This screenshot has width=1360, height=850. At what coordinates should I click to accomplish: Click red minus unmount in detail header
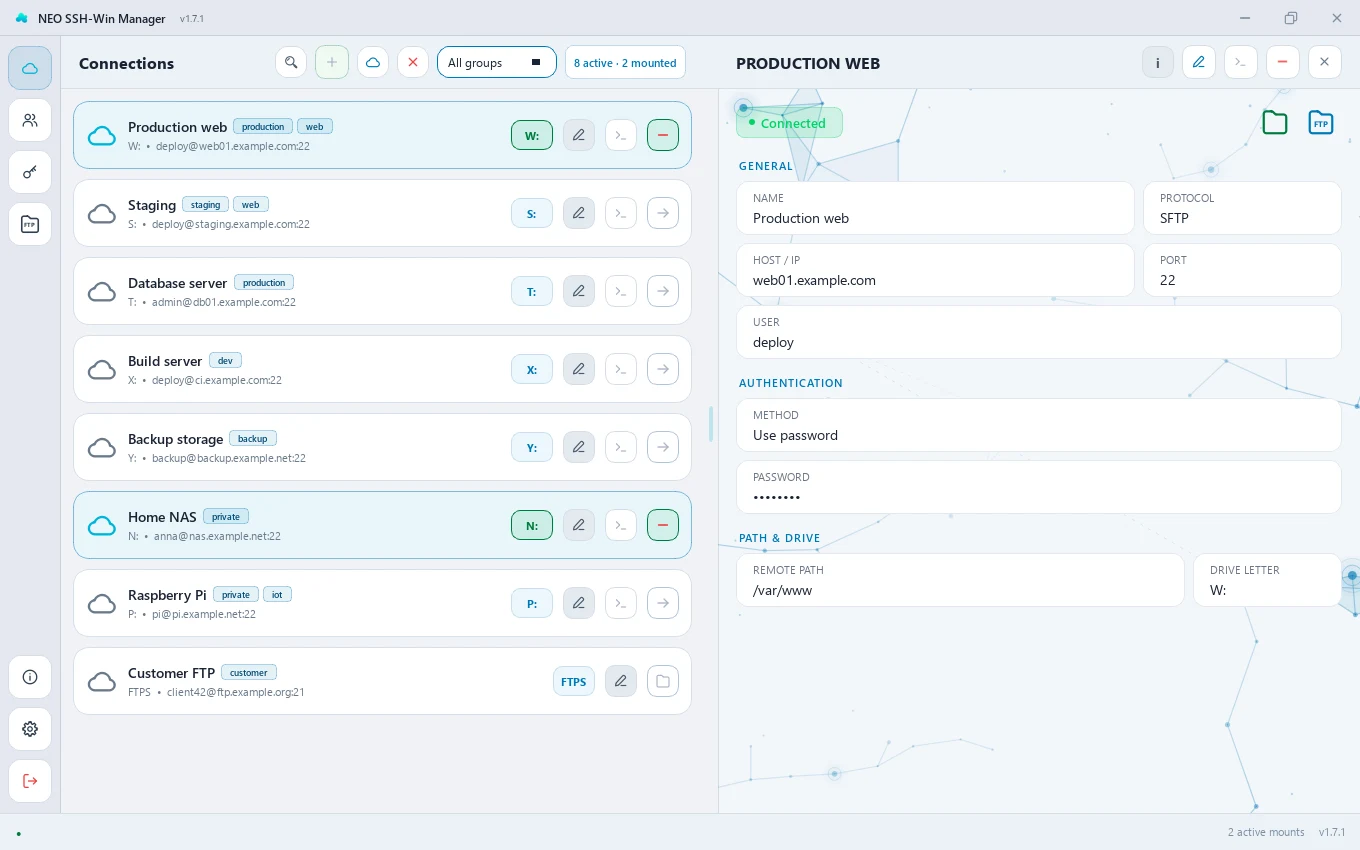tap(1282, 62)
